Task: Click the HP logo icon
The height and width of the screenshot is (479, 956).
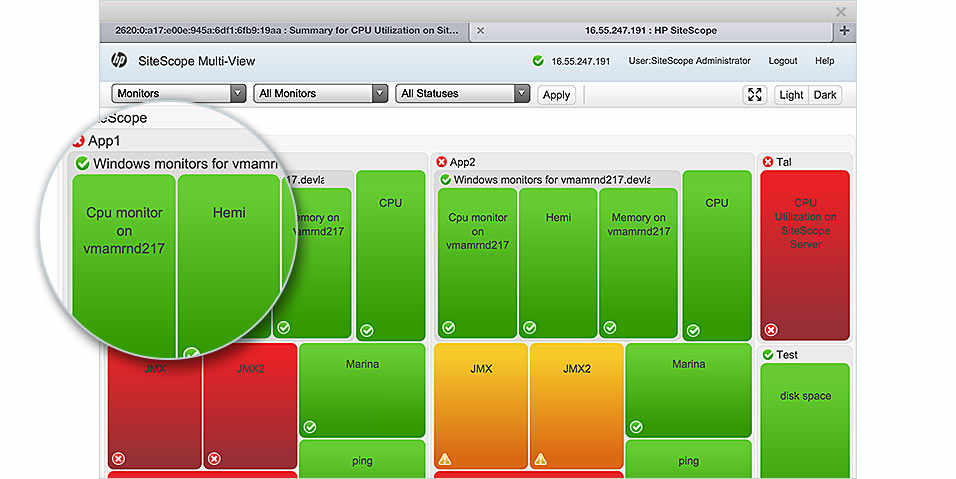Action: [x=119, y=60]
